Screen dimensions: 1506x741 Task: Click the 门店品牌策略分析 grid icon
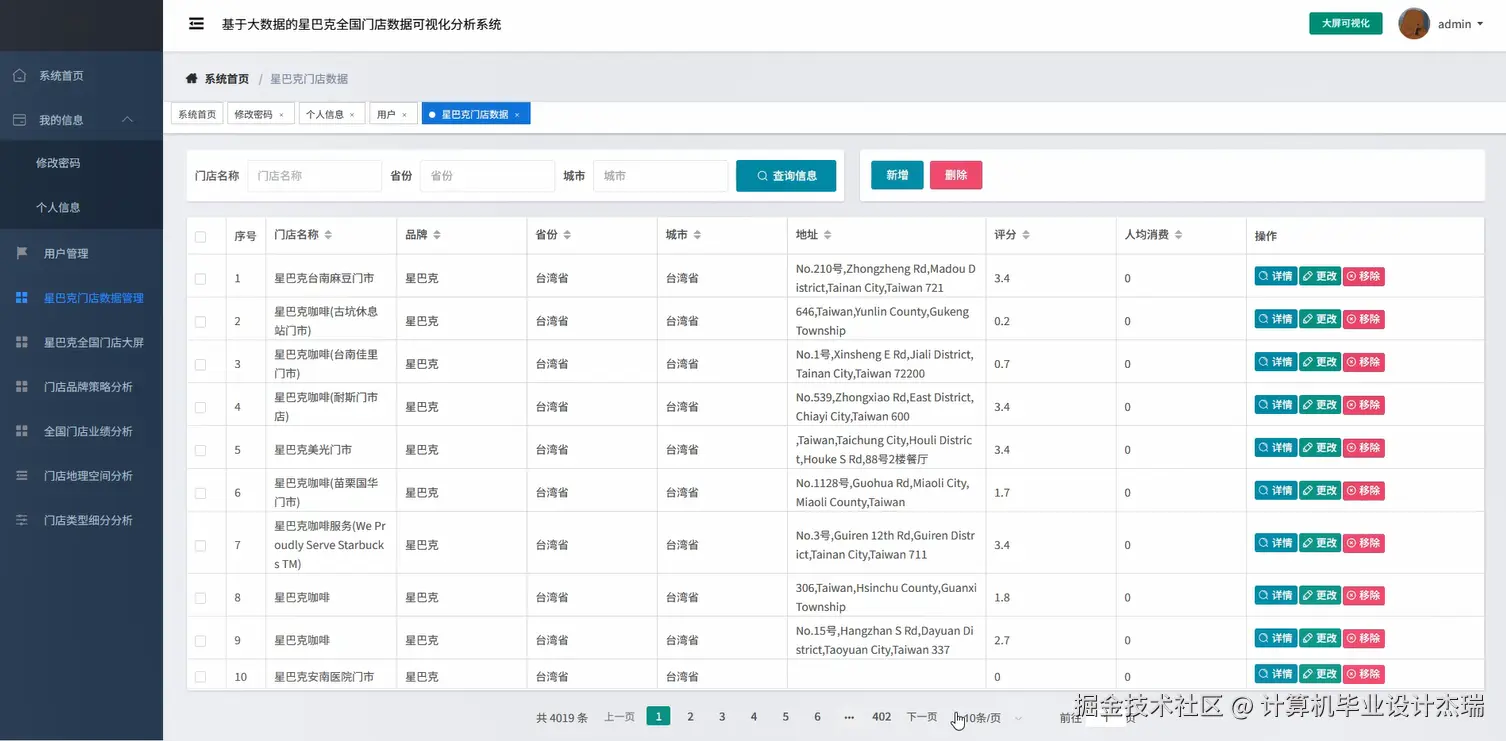click(x=22, y=386)
